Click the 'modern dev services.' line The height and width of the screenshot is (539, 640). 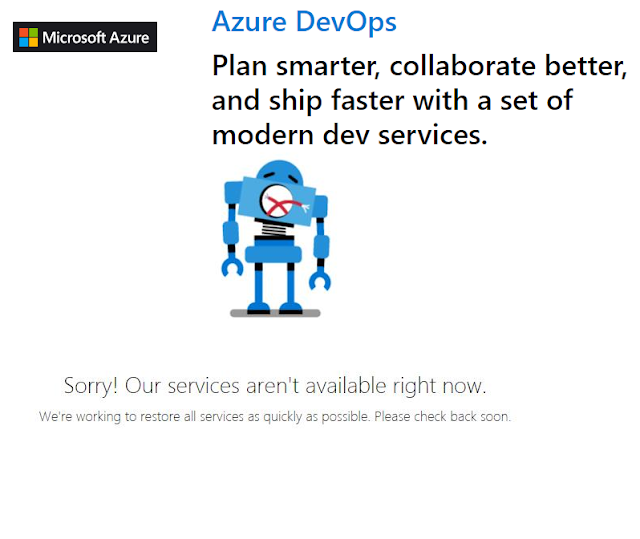click(349, 134)
